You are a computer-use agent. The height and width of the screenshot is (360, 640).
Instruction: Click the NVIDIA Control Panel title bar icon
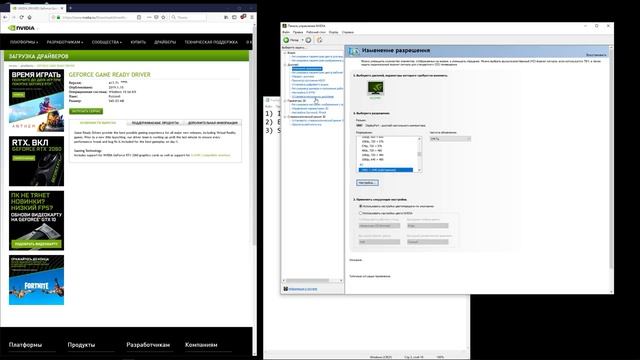pos(285,25)
